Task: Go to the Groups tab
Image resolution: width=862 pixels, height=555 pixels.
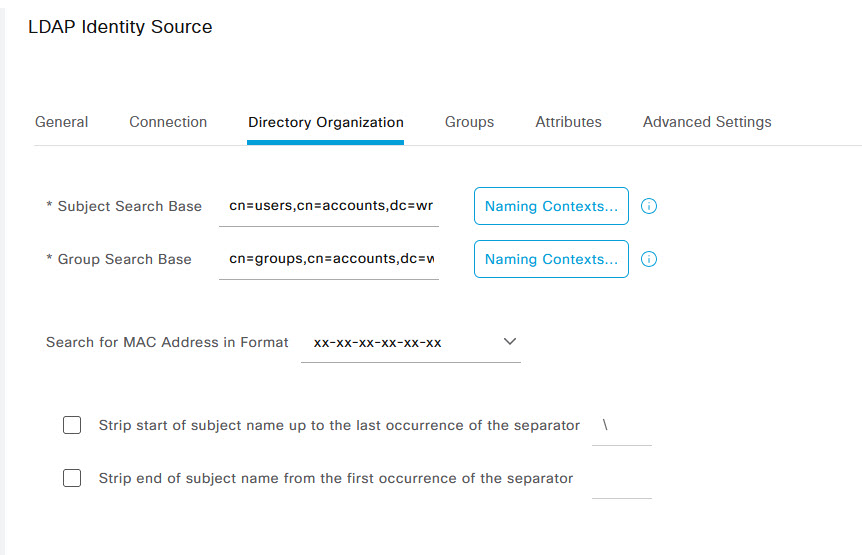Action: click(469, 122)
